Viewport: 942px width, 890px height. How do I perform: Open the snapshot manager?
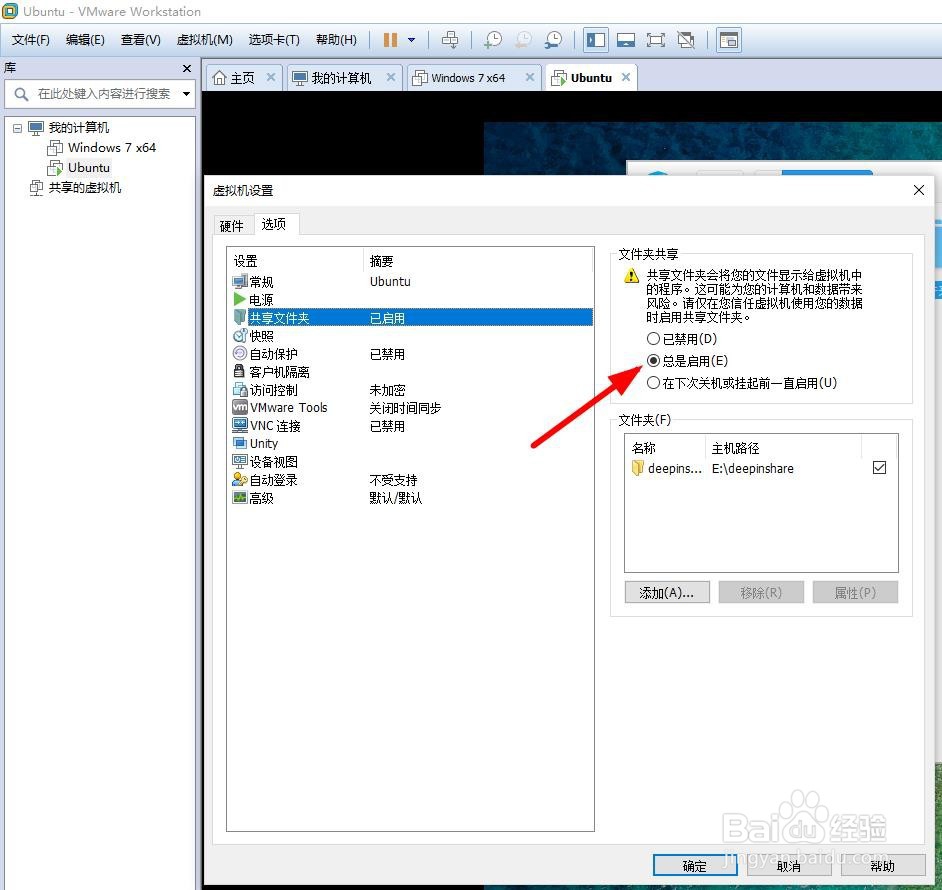(553, 40)
